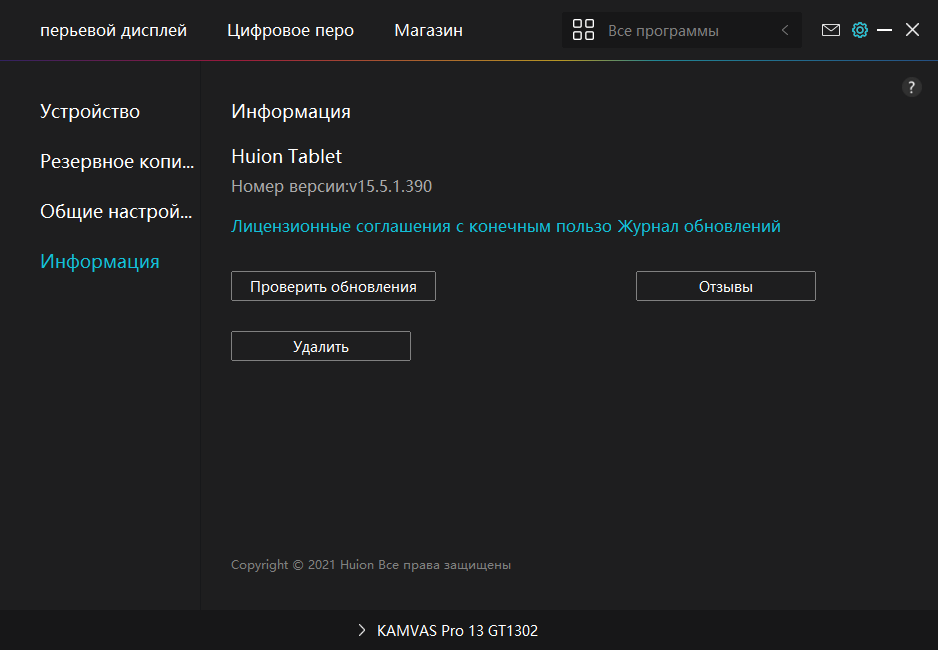Screen dimensions: 938x650
Task: Select Устройство in the sidebar
Action: [x=90, y=112]
